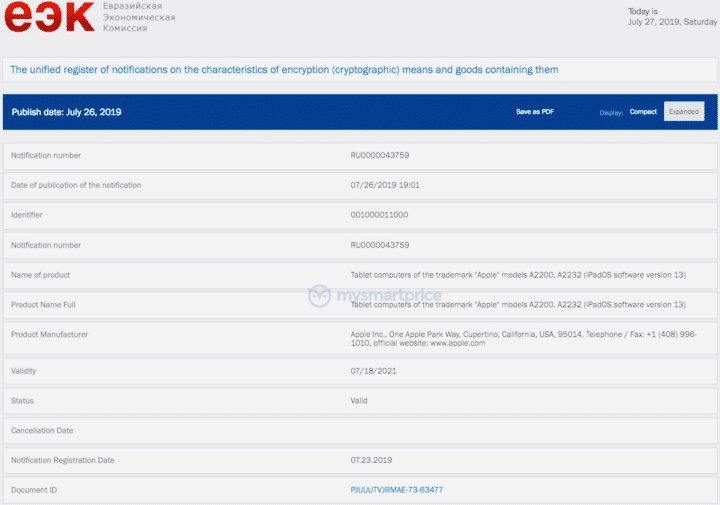Select the Identifier value 001000011000
Viewport: 720px width, 505px height.
(379, 215)
